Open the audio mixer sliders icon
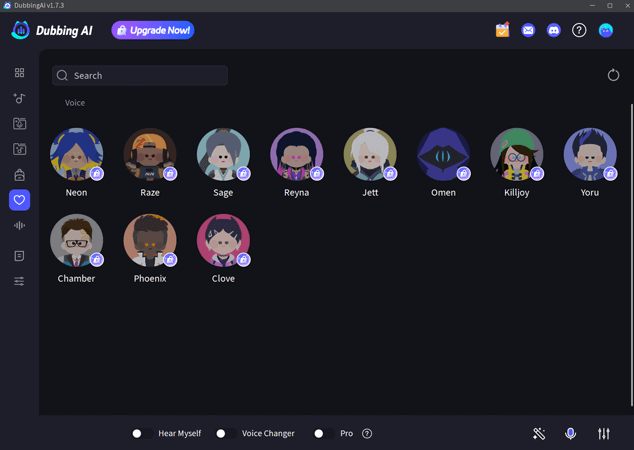Screen dimensions: 634x450 (x=604, y=434)
